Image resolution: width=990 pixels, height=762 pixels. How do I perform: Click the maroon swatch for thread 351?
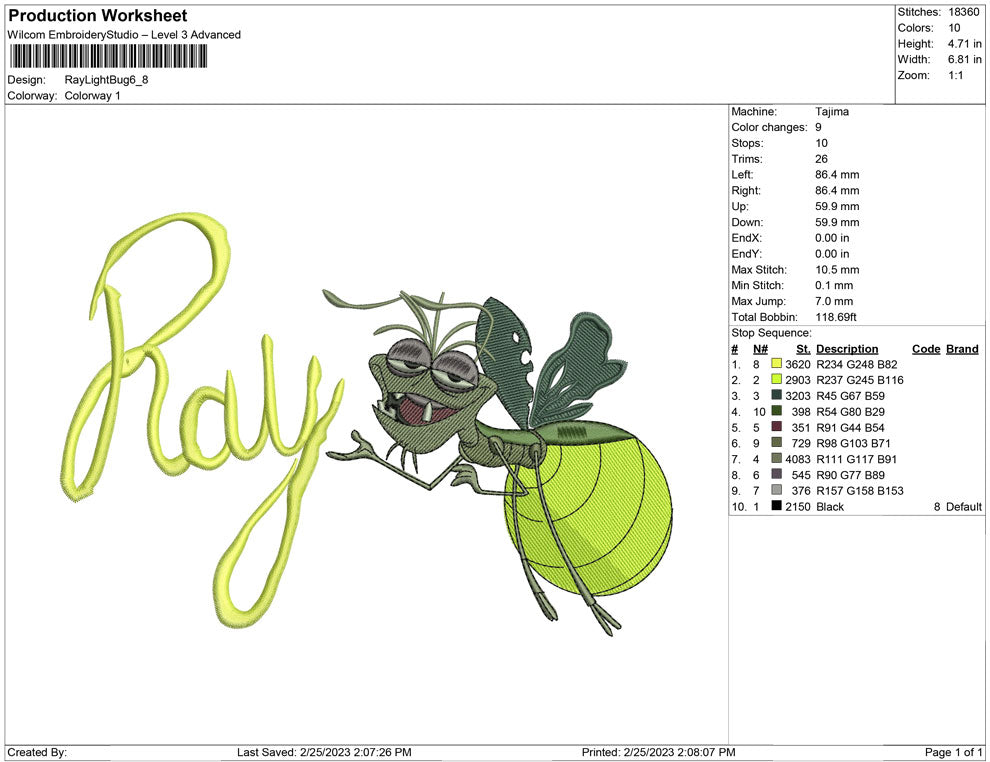(776, 427)
